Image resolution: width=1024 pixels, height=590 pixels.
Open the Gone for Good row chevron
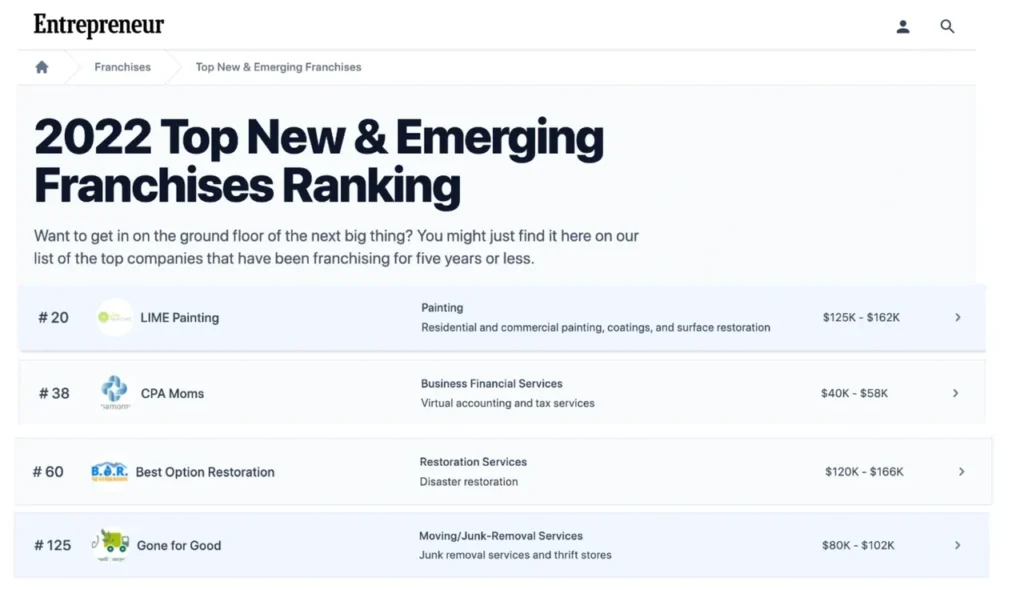[x=958, y=545]
